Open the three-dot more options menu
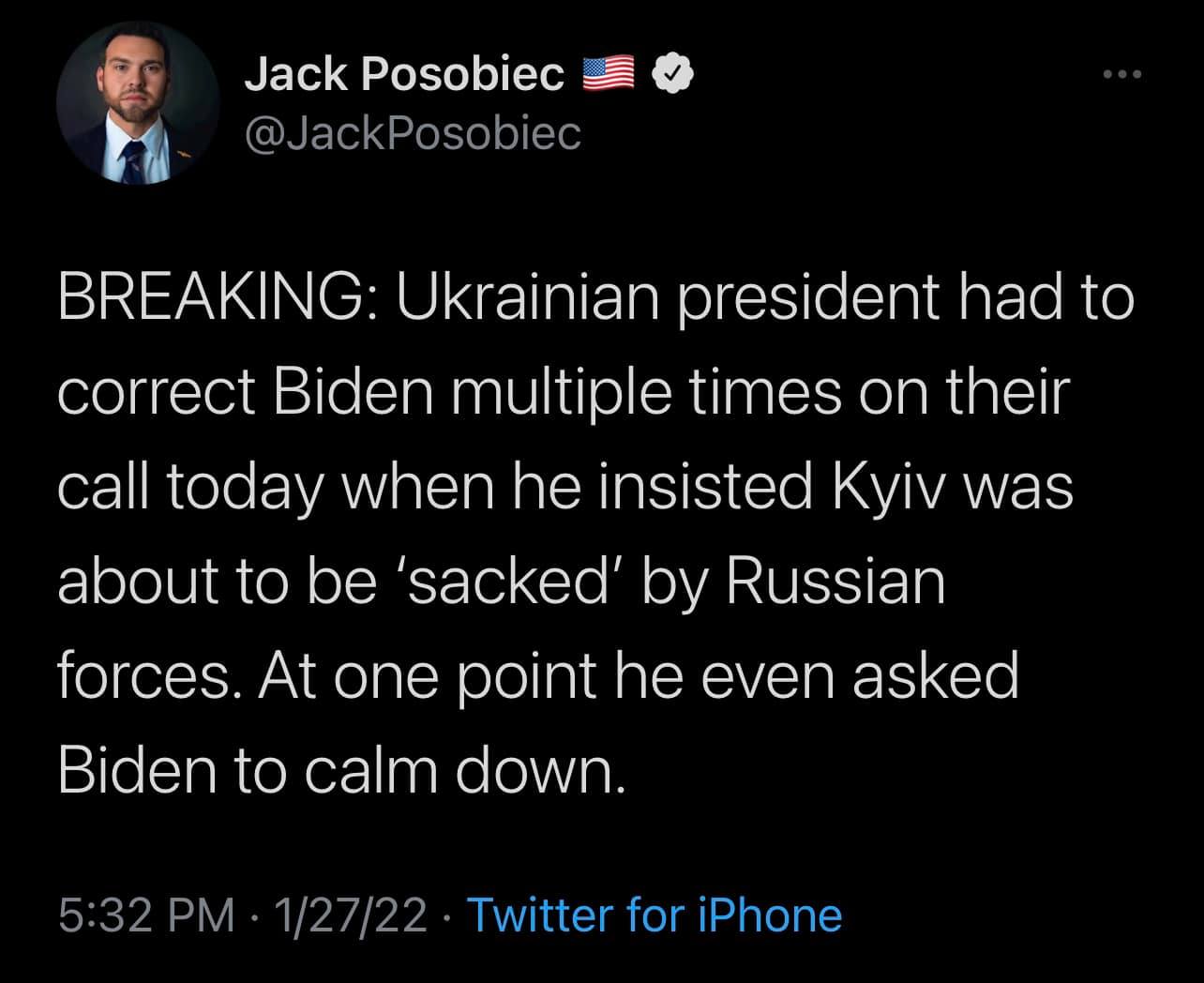This screenshot has width=1204, height=983. [1124, 75]
